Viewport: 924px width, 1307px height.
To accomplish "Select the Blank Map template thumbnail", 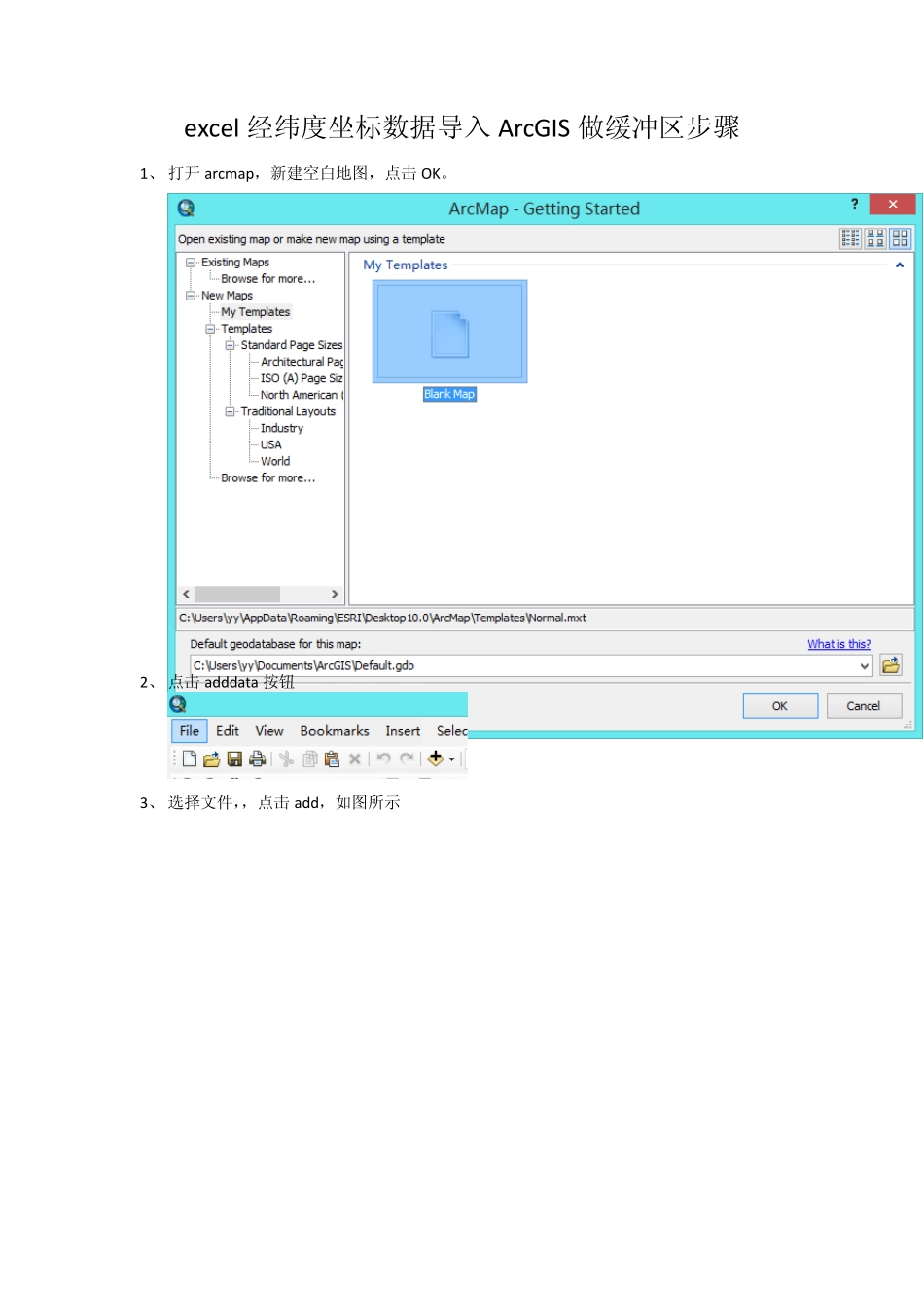I will (449, 332).
